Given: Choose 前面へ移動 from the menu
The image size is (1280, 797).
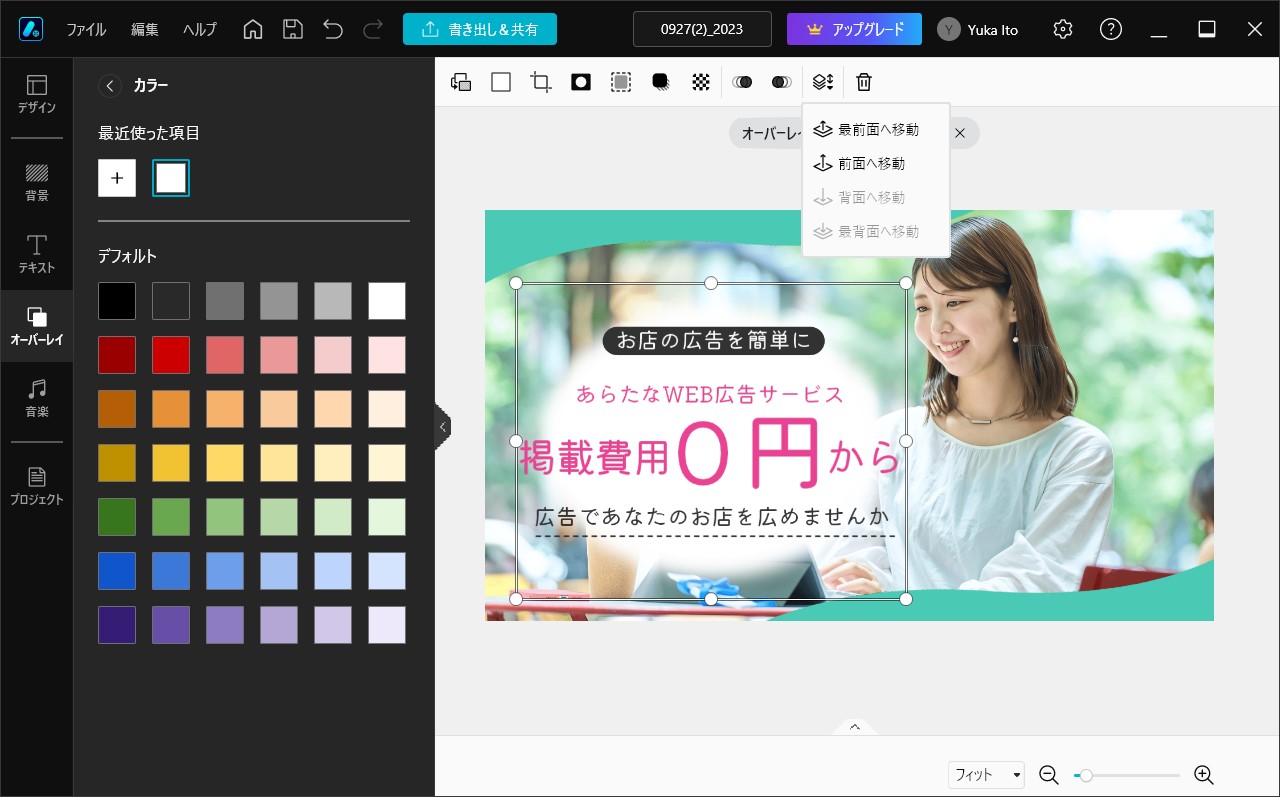Looking at the screenshot, I should coord(876,164).
